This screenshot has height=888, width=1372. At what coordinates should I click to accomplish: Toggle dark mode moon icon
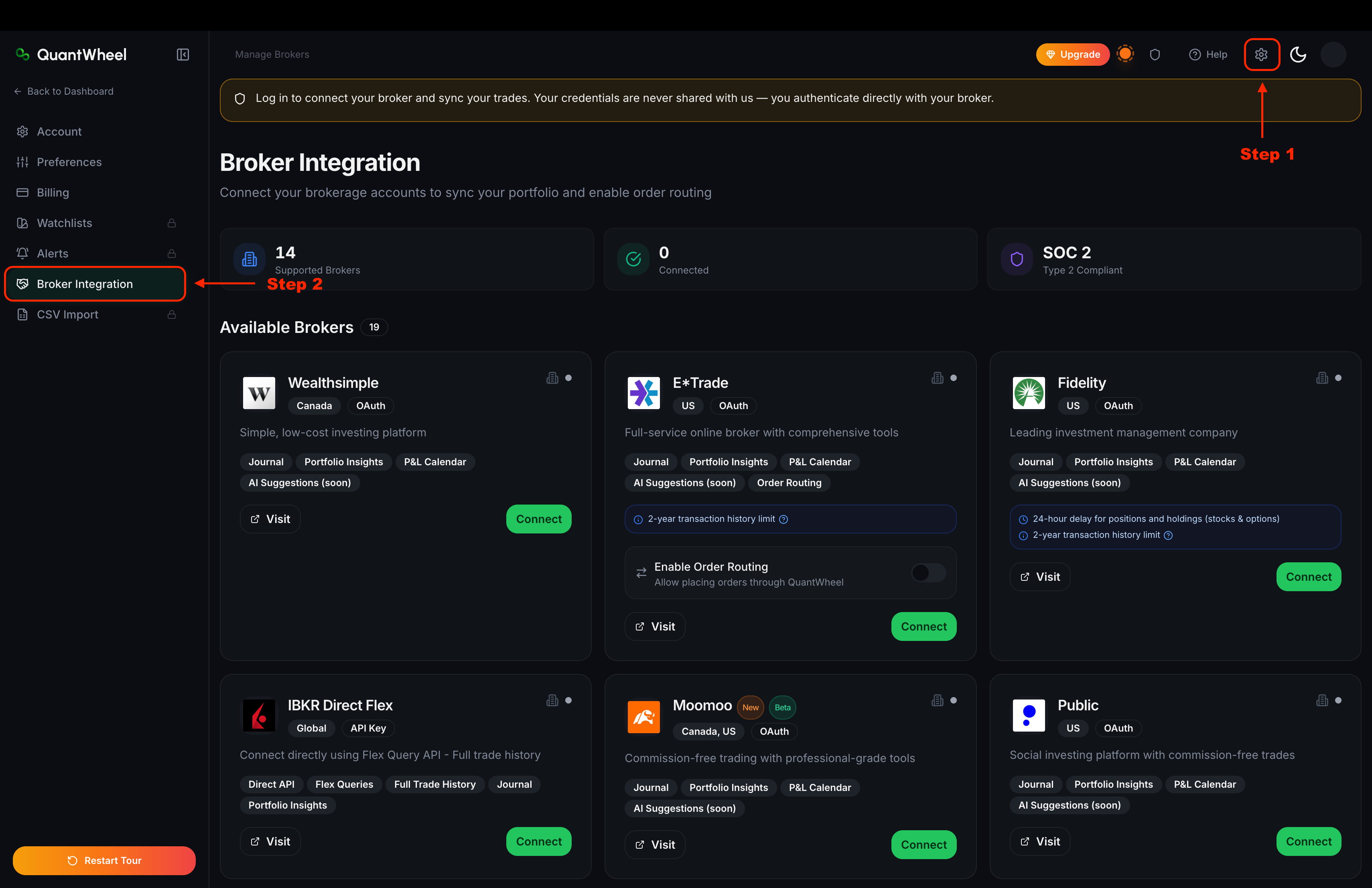tap(1298, 54)
